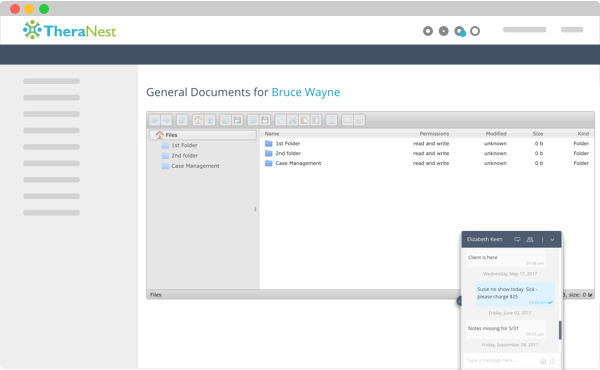Open the chat bubble icon in Elizabeth Keen header
The width and height of the screenshot is (600, 370).
[x=517, y=240]
